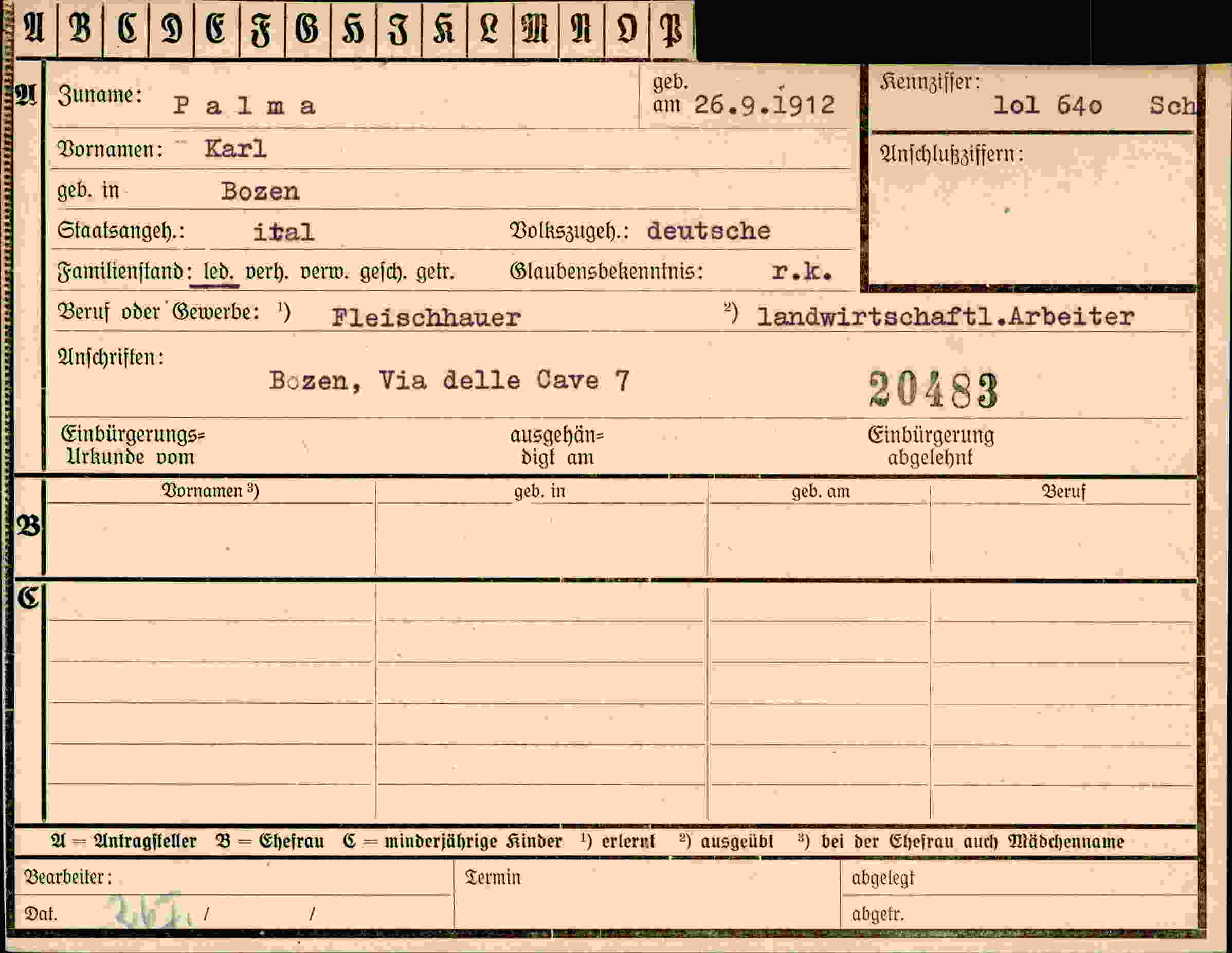Click the 'Einbürgerungs-Urkunde vom' label

tap(133, 446)
